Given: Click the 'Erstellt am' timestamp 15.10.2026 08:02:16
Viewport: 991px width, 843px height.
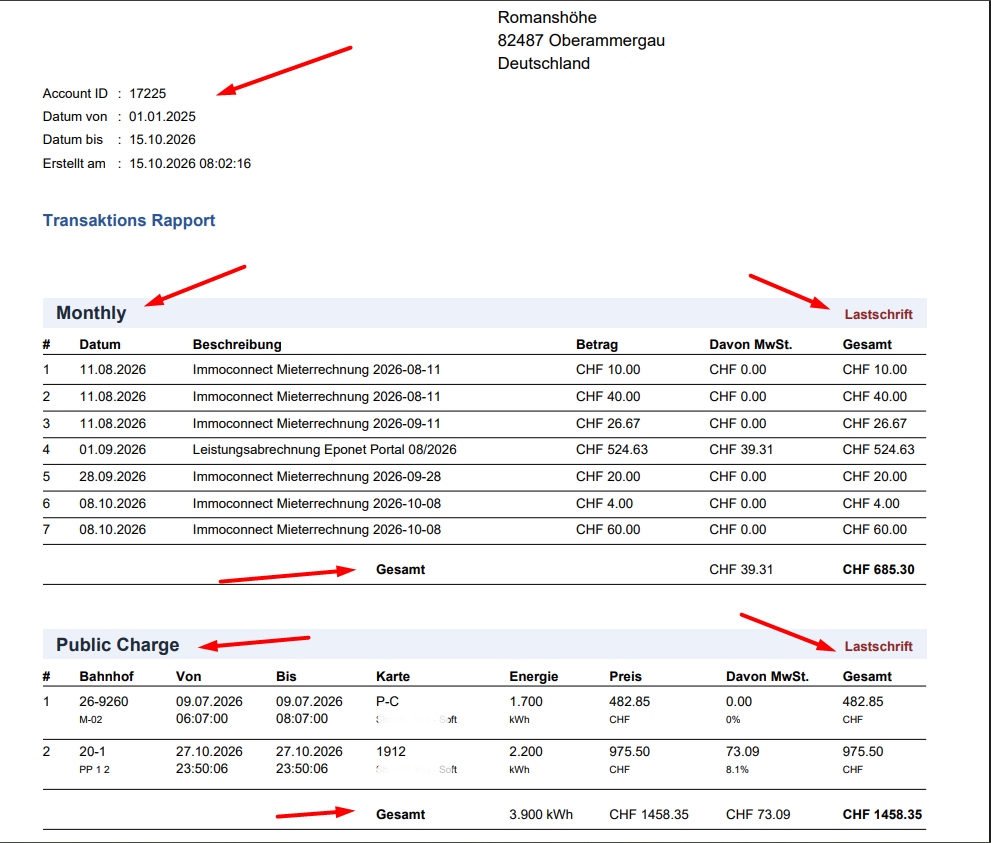Looking at the screenshot, I should pos(190,164).
